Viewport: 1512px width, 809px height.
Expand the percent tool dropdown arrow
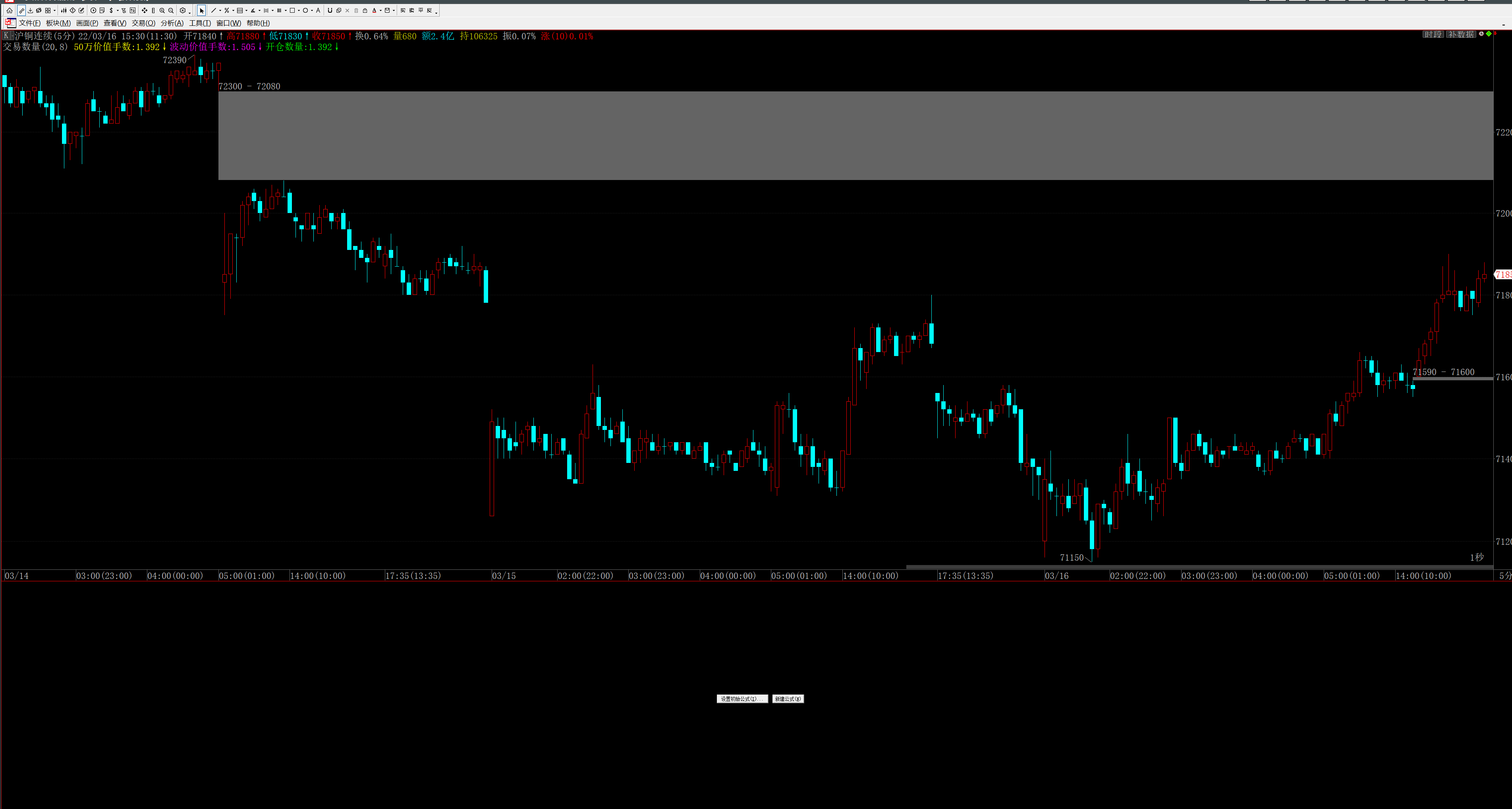coord(234,11)
